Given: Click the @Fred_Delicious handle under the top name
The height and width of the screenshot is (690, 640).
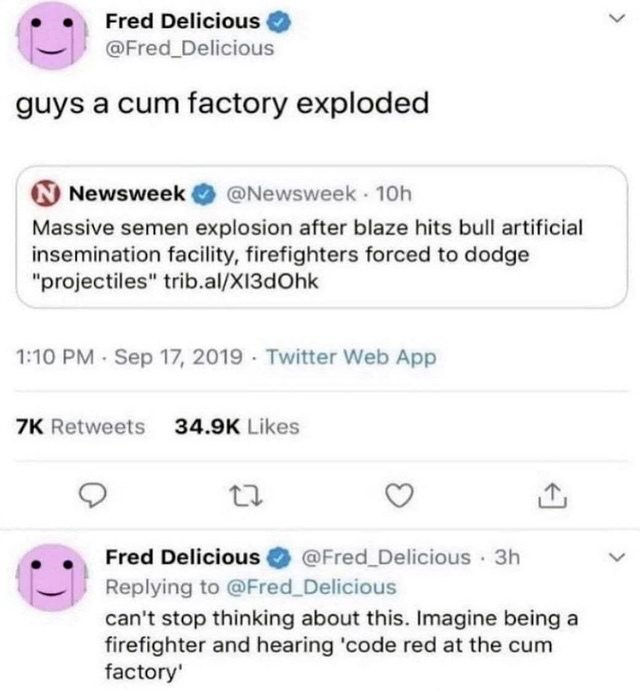Looking at the screenshot, I should click(189, 48).
